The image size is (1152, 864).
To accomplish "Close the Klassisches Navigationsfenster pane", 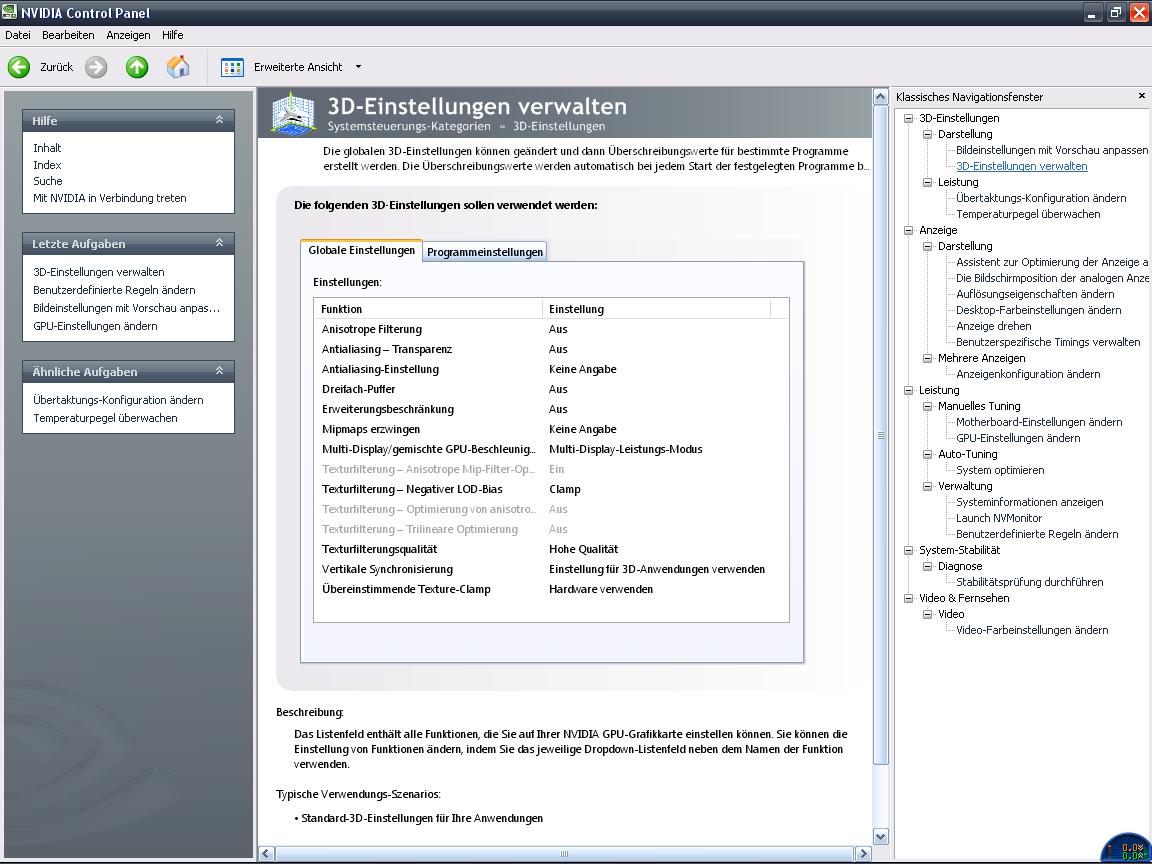I will [x=1142, y=96].
